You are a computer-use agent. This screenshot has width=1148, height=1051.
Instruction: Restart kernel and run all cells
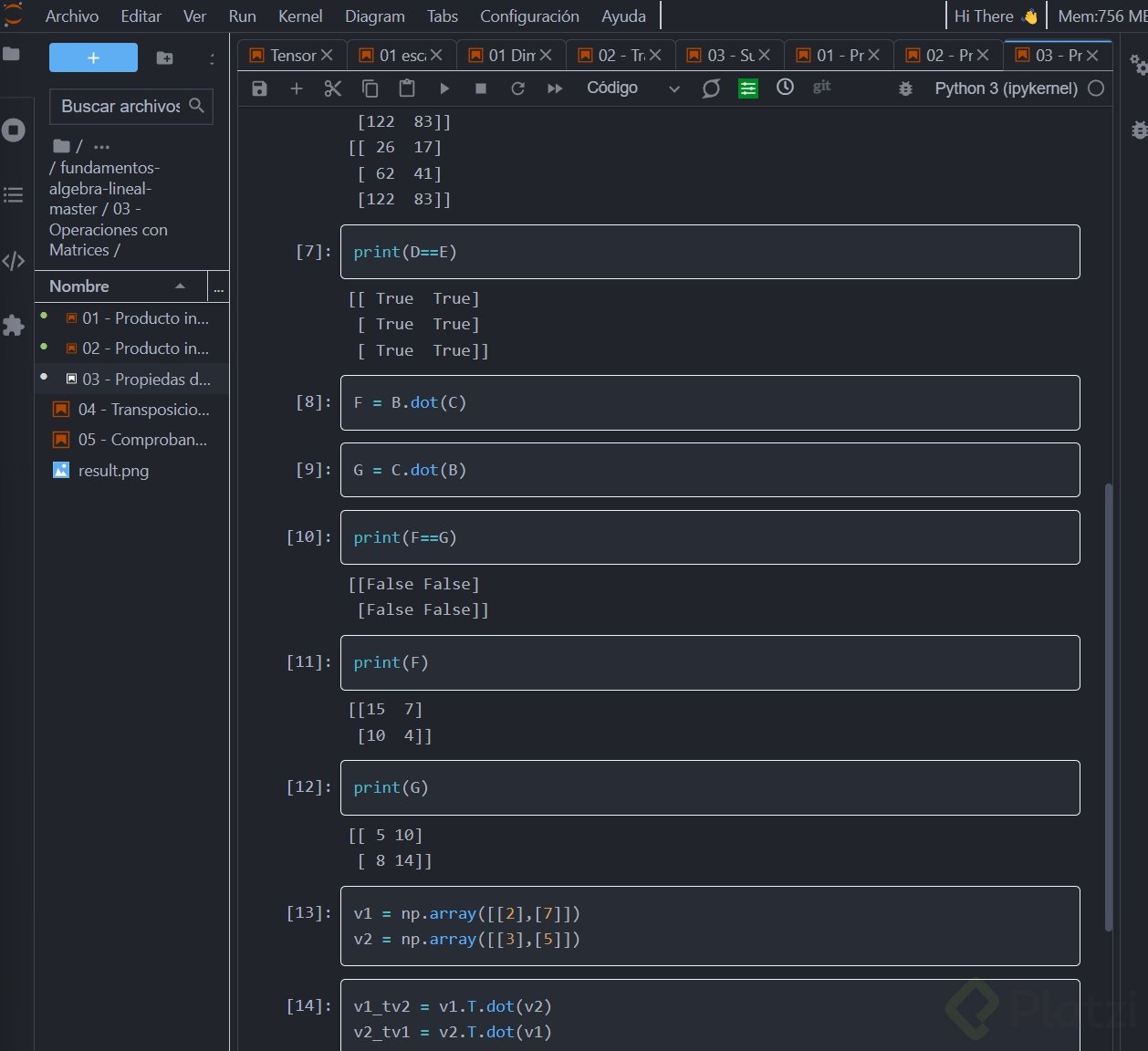(555, 88)
